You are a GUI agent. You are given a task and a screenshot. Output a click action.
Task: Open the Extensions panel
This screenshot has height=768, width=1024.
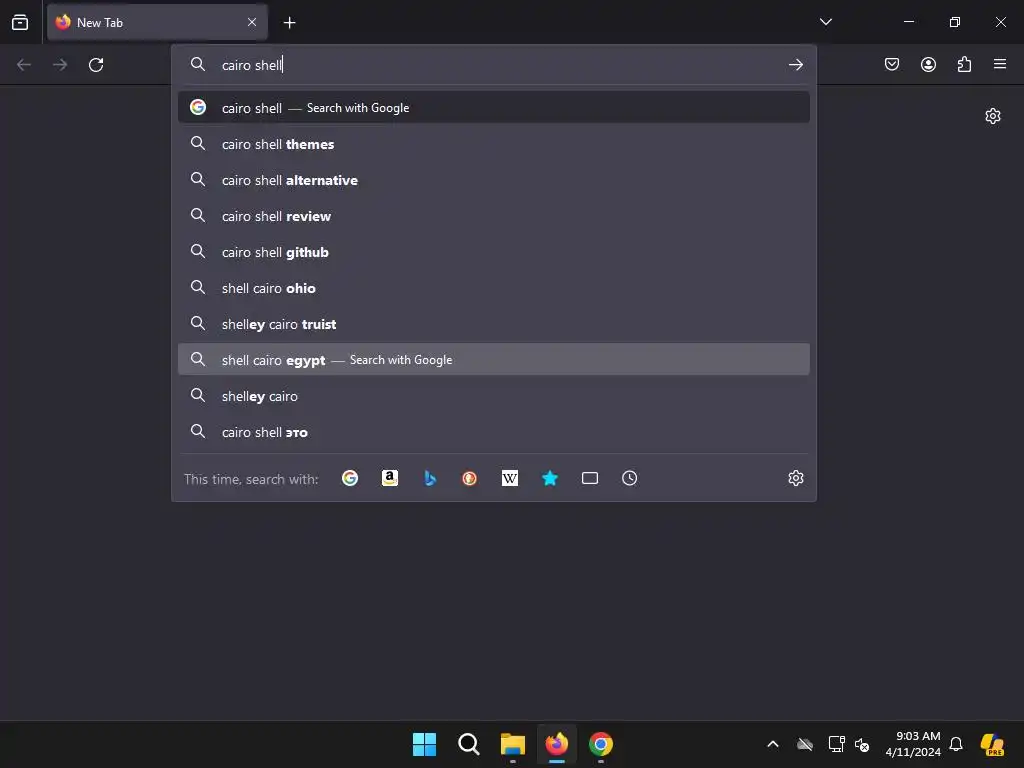[x=964, y=64]
